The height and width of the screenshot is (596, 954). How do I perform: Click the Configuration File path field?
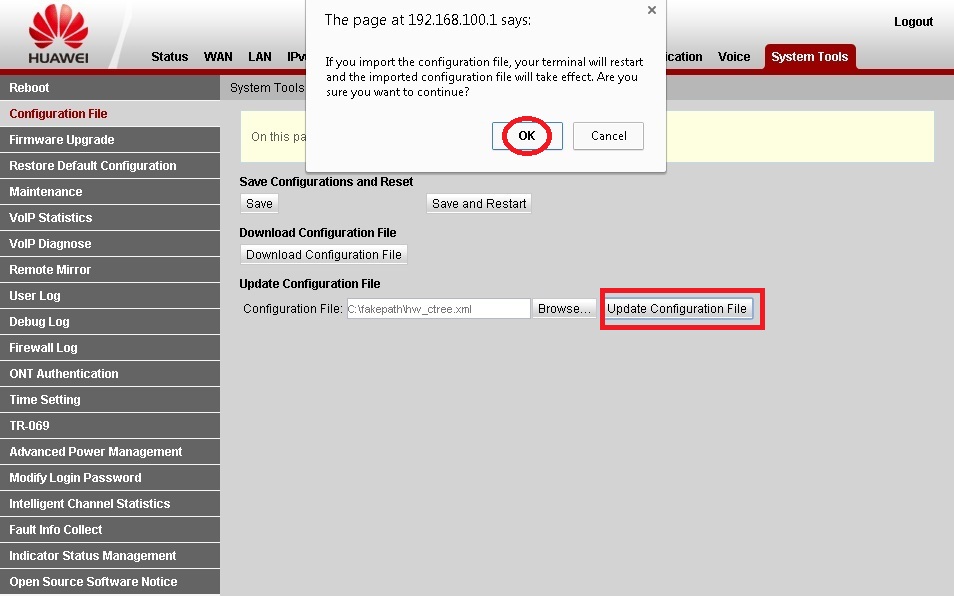click(438, 309)
